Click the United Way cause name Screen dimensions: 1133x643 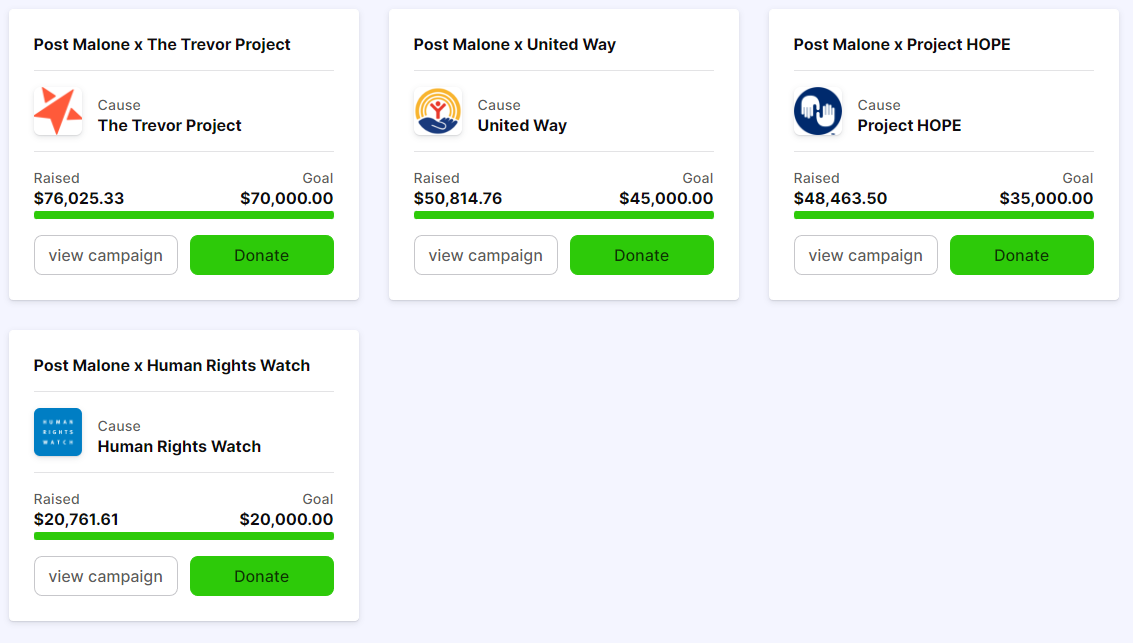click(x=522, y=126)
